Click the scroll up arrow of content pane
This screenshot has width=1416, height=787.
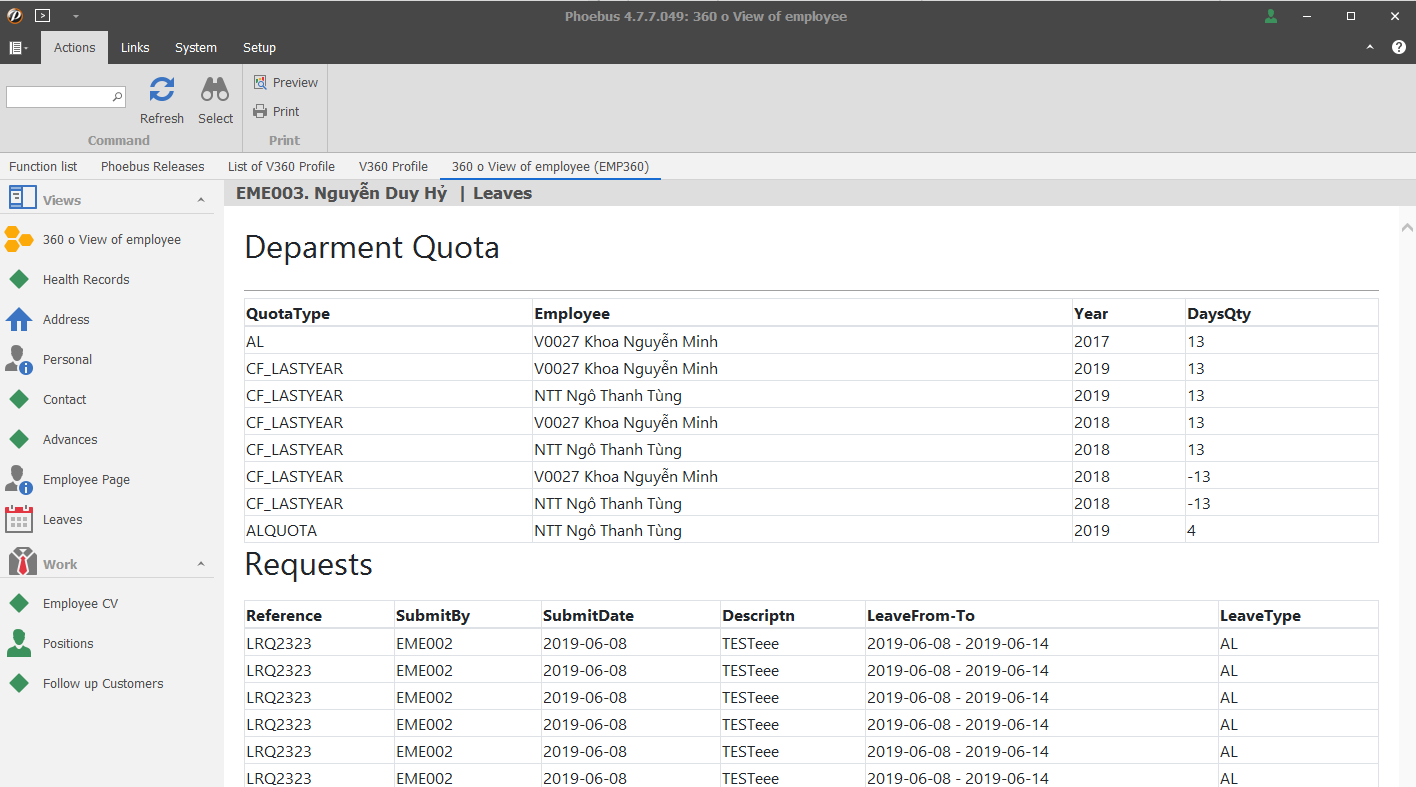click(1407, 227)
